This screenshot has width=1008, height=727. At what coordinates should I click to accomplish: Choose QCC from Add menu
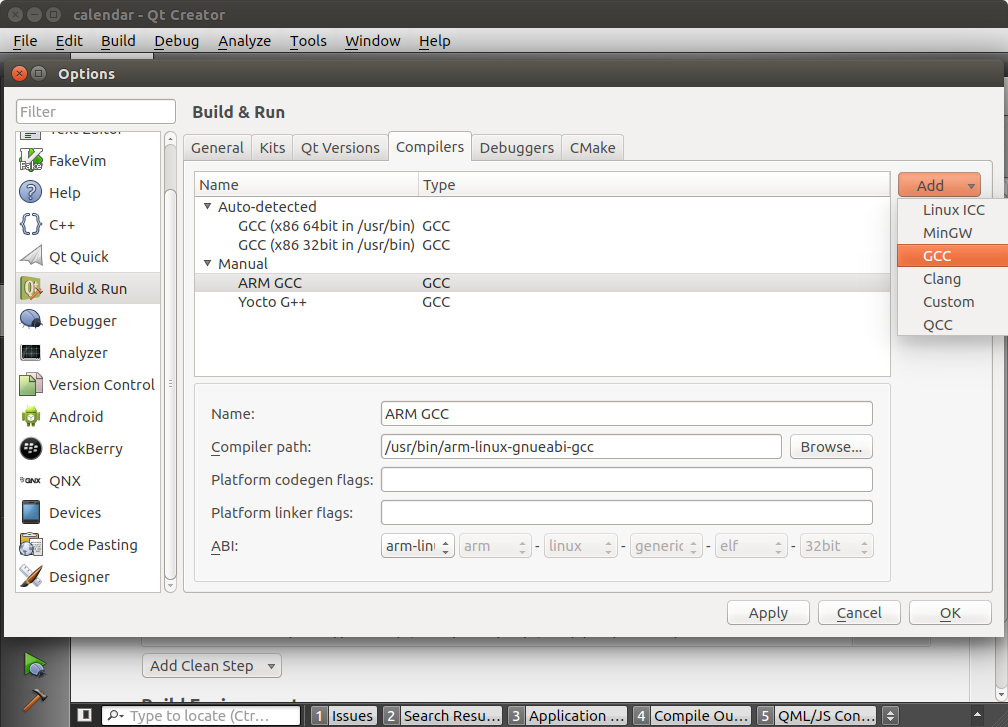[953, 325]
